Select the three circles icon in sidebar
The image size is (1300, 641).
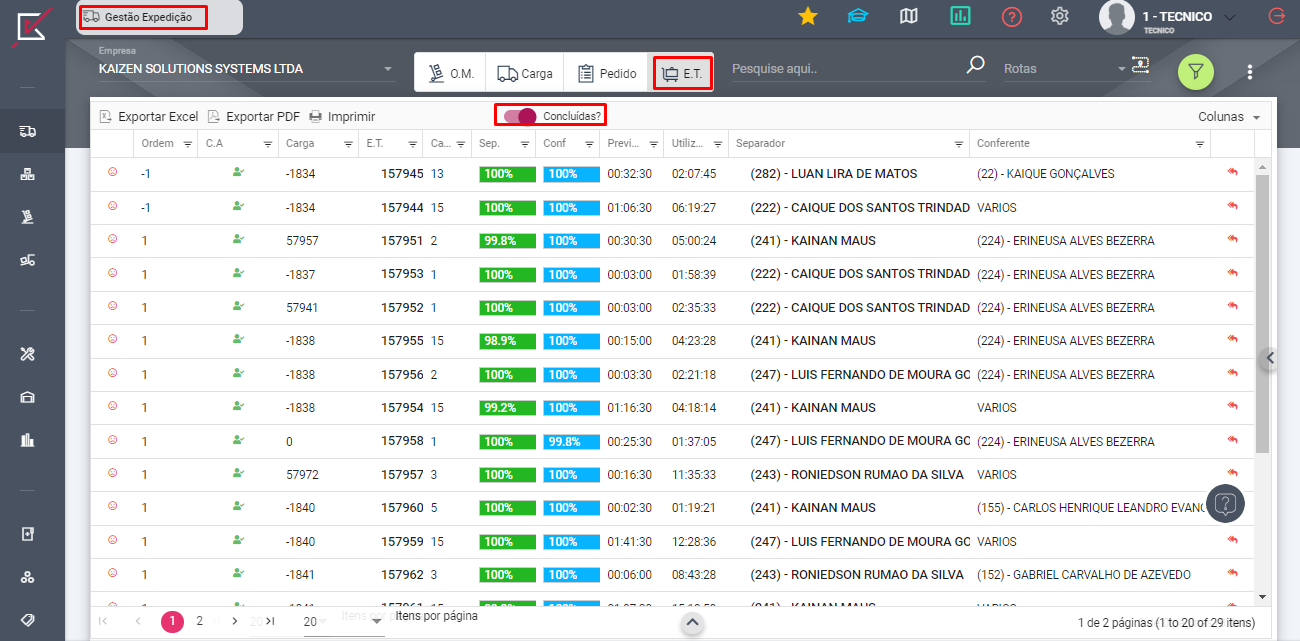(x=28, y=577)
